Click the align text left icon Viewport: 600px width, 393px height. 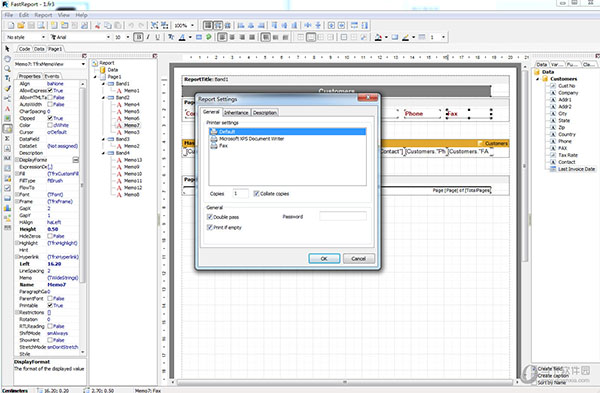point(222,37)
